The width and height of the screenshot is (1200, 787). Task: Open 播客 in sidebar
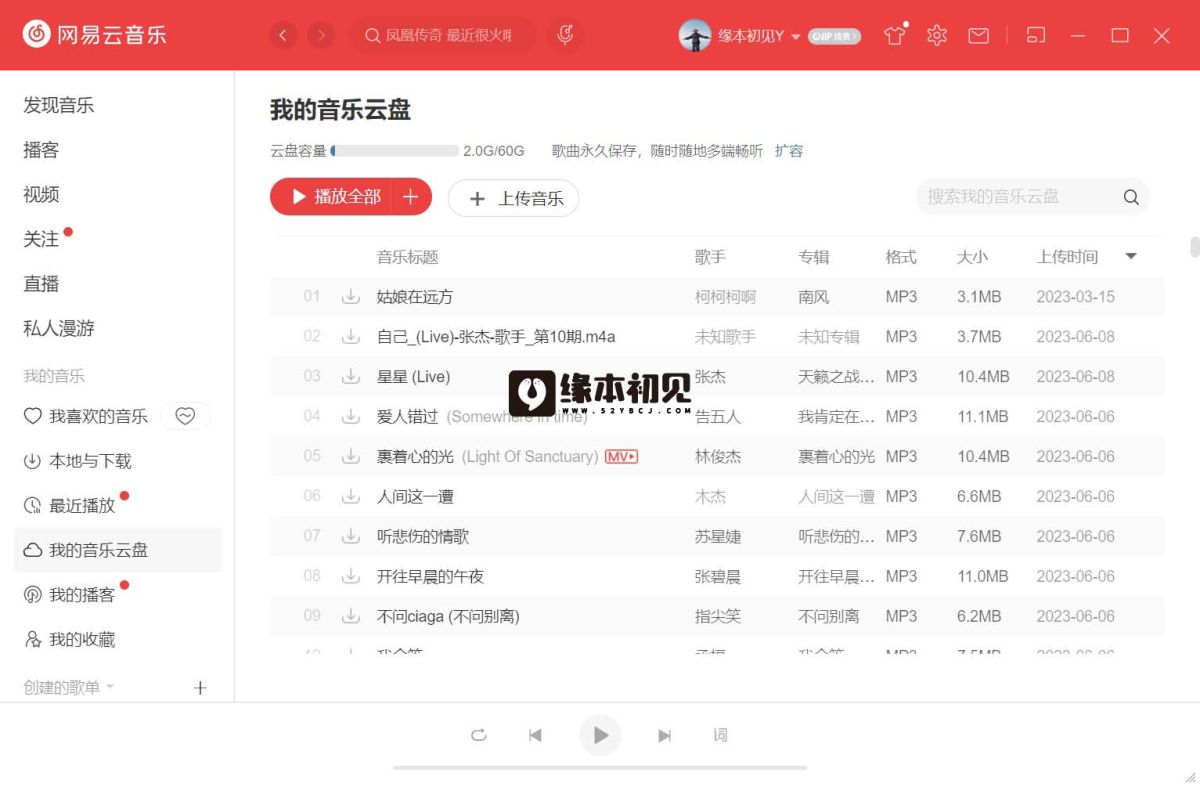coord(41,150)
